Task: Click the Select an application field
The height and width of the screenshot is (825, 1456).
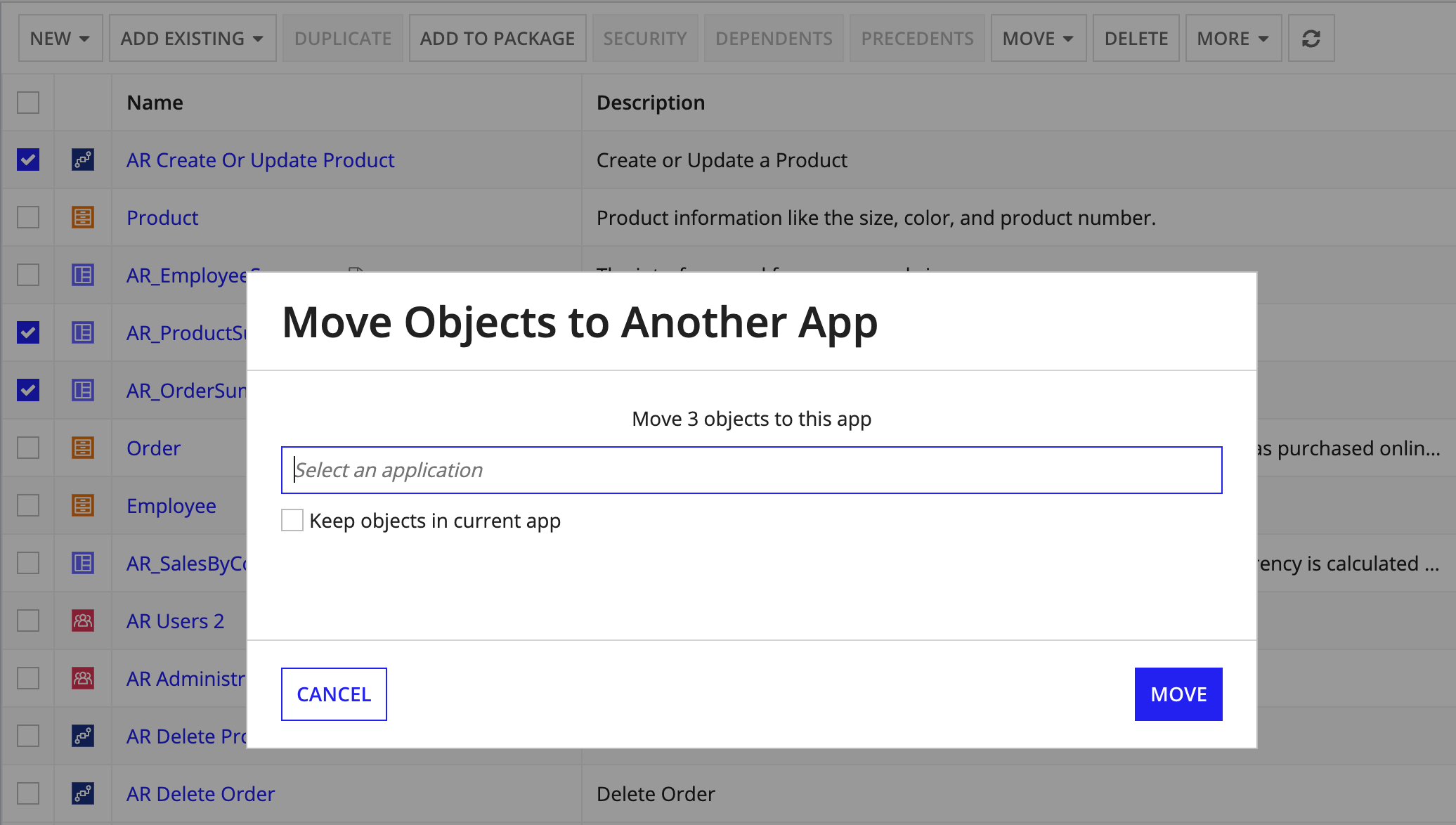Action: [752, 470]
